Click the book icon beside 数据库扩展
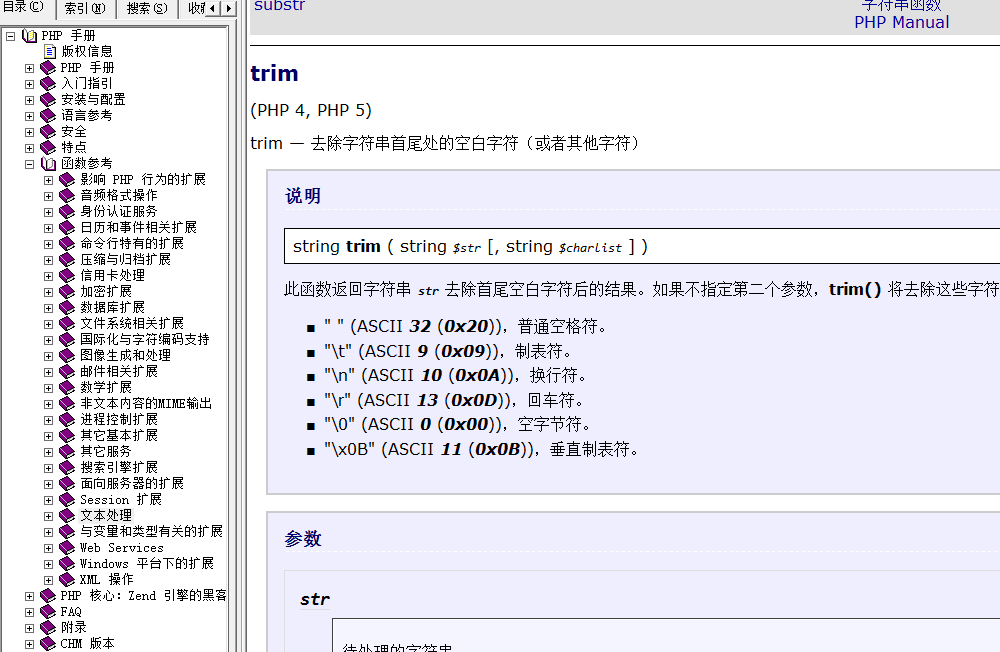 [67, 307]
